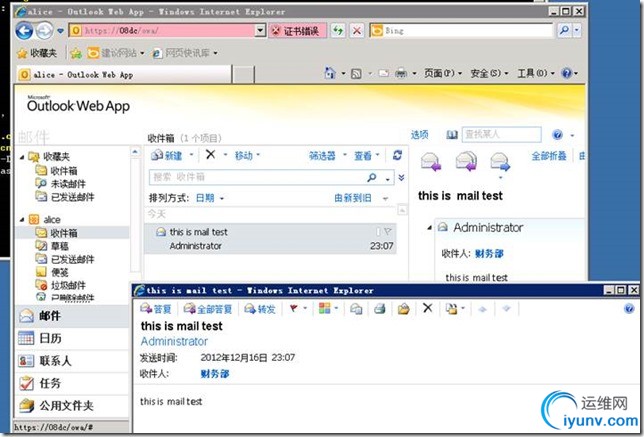This screenshot has height=437, width=644.
Task: Click the RSS feeds icon in command bar
Action: tap(356, 74)
